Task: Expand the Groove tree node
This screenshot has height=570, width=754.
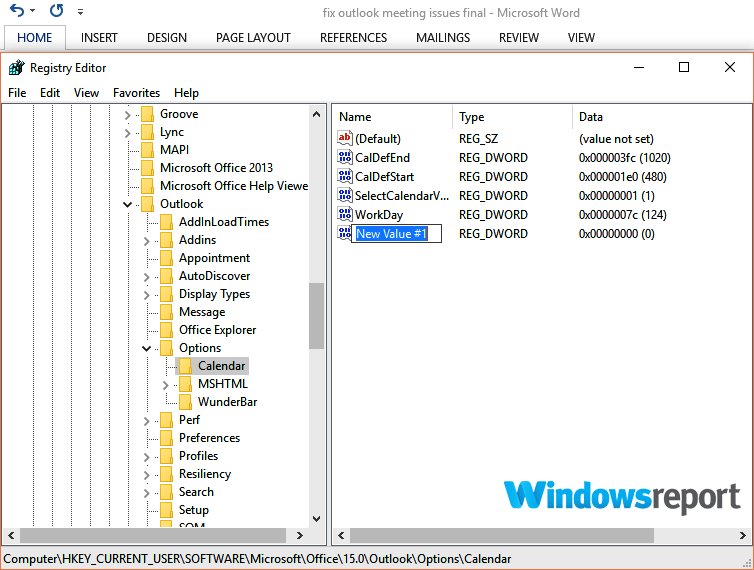Action: click(x=127, y=115)
